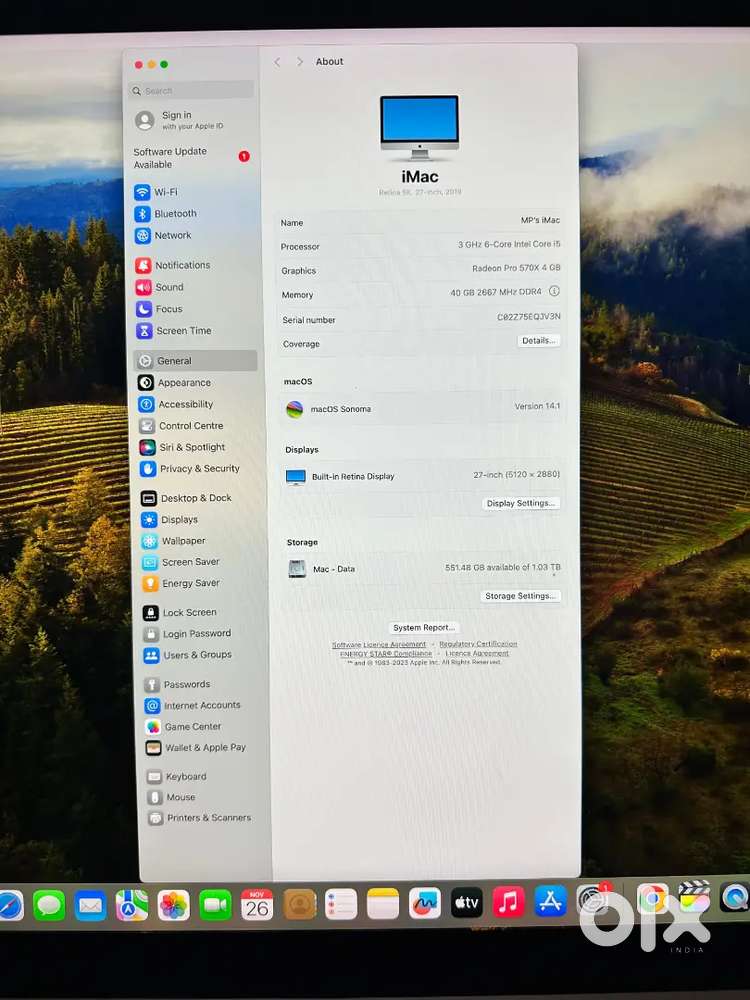Image resolution: width=750 pixels, height=1000 pixels.
Task: Open the Notifications settings pane
Action: click(x=181, y=265)
